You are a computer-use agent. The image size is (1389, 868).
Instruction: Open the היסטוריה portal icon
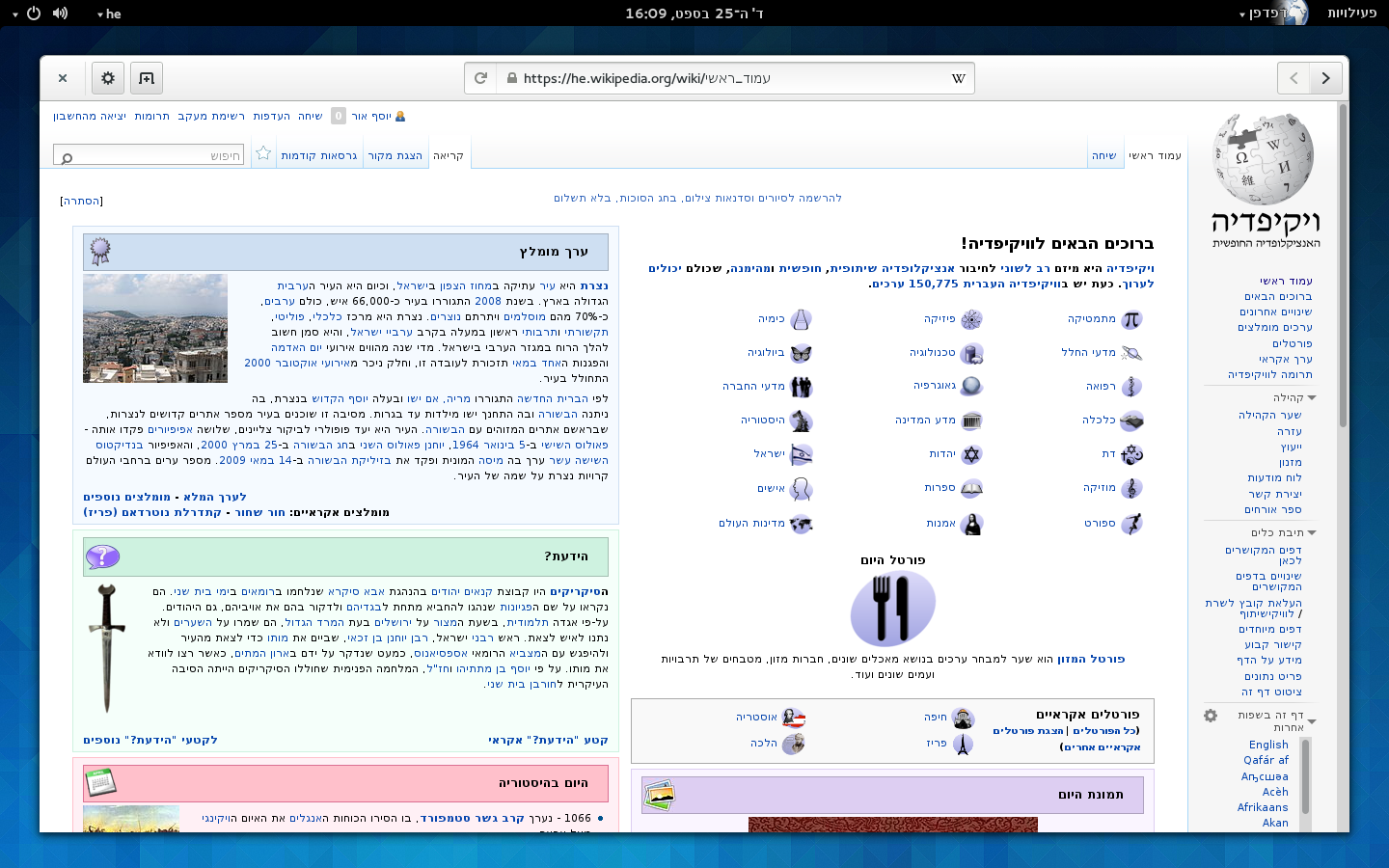coord(801,420)
